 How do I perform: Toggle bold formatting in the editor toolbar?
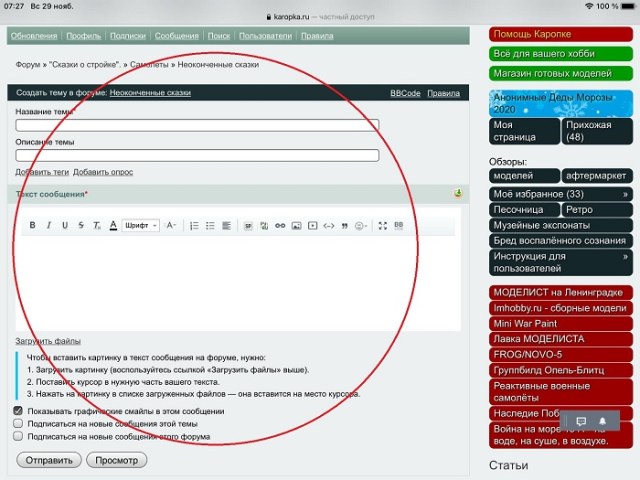click(32, 226)
